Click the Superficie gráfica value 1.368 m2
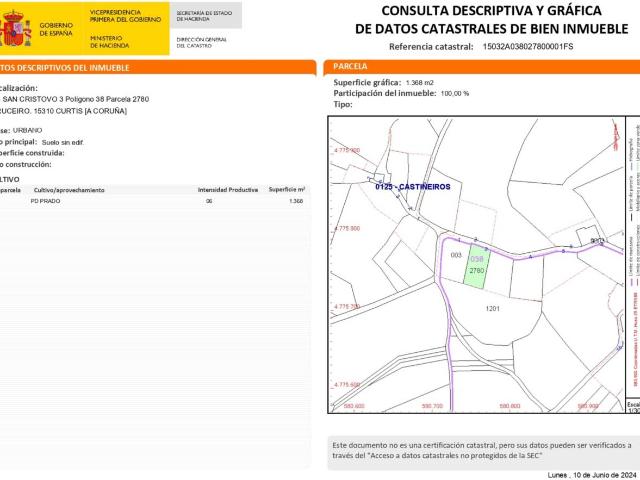The width and height of the screenshot is (640, 480). point(419,82)
